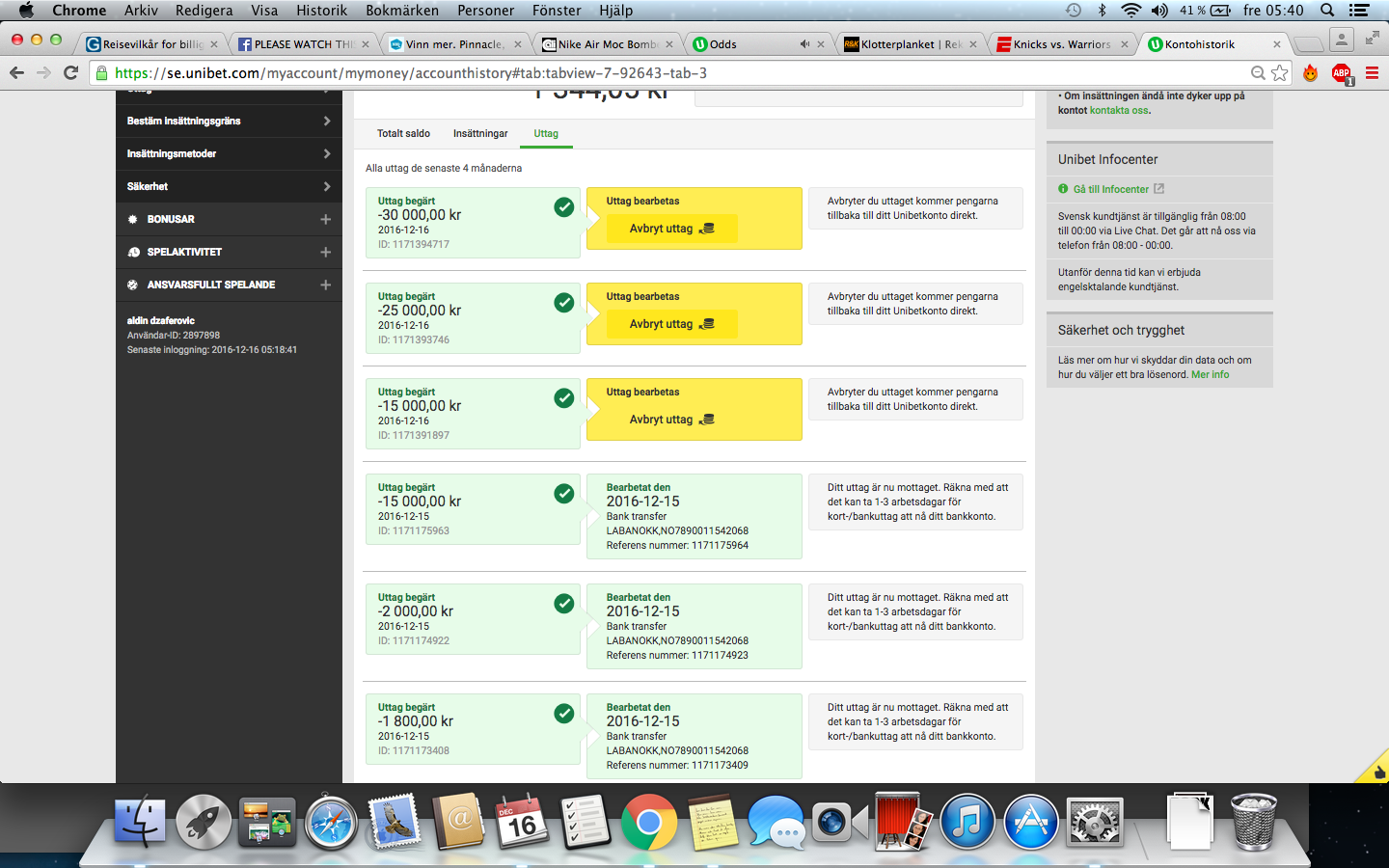Open the App Store from the Dock
Viewport: 1389px width, 868px height.
click(1031, 823)
